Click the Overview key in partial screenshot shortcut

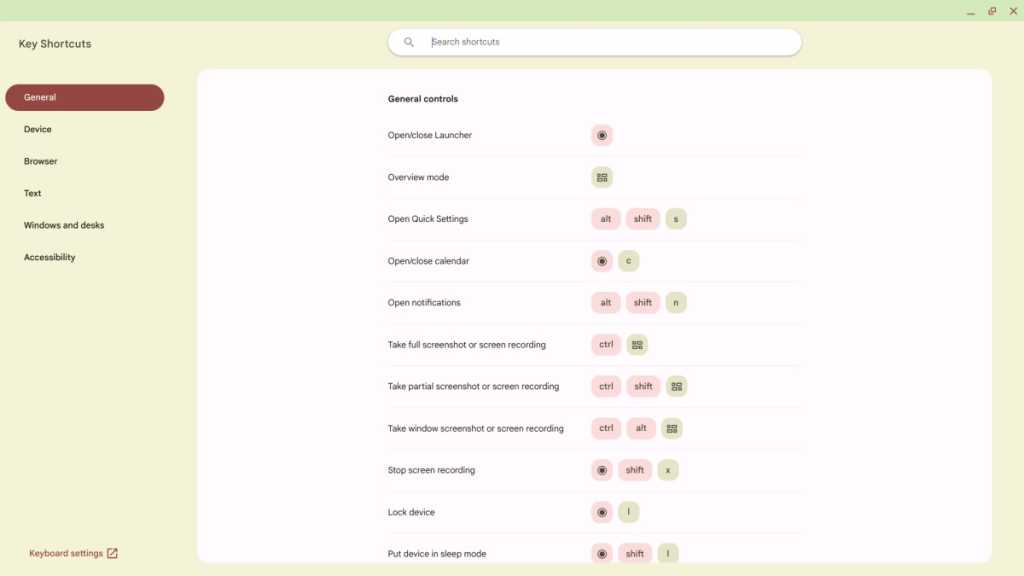(675, 386)
